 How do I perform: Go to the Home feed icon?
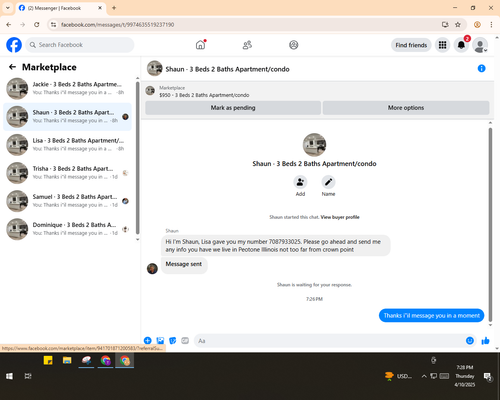coord(200,45)
